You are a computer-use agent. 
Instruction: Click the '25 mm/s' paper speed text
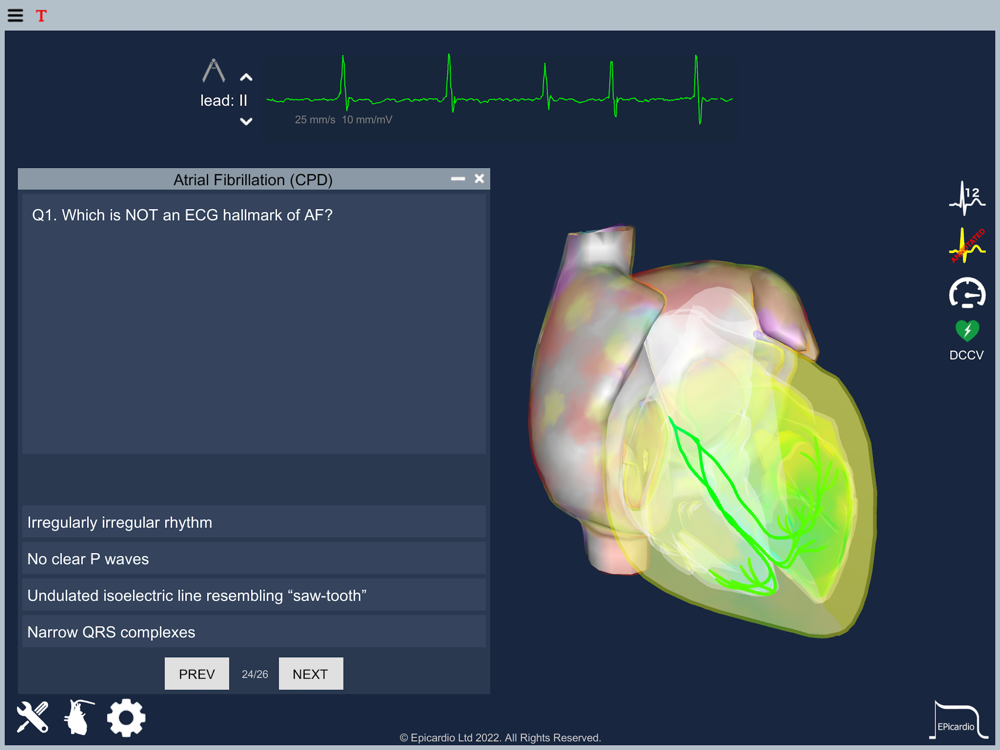[x=314, y=120]
